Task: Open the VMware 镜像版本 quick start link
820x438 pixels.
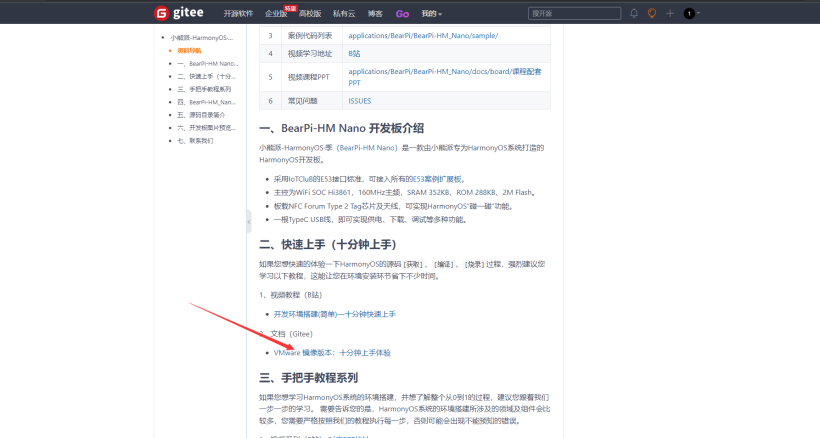Action: [332, 353]
